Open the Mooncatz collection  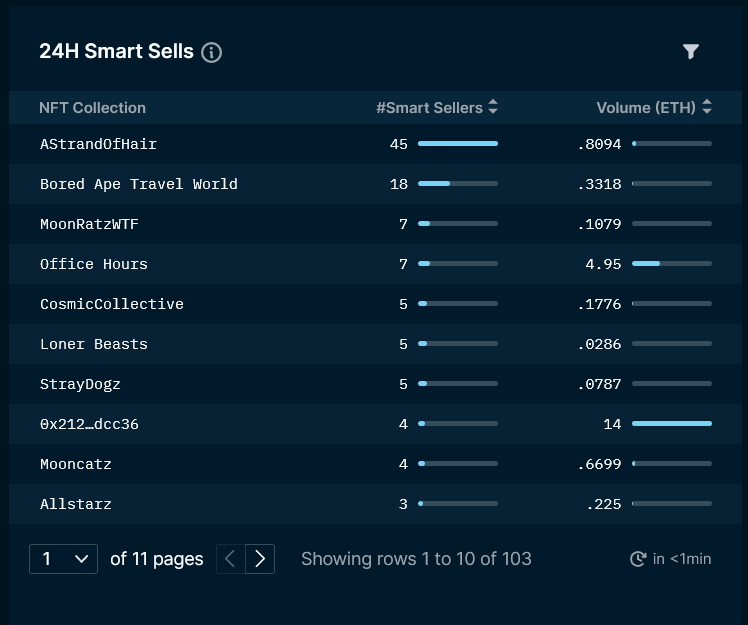pos(76,464)
